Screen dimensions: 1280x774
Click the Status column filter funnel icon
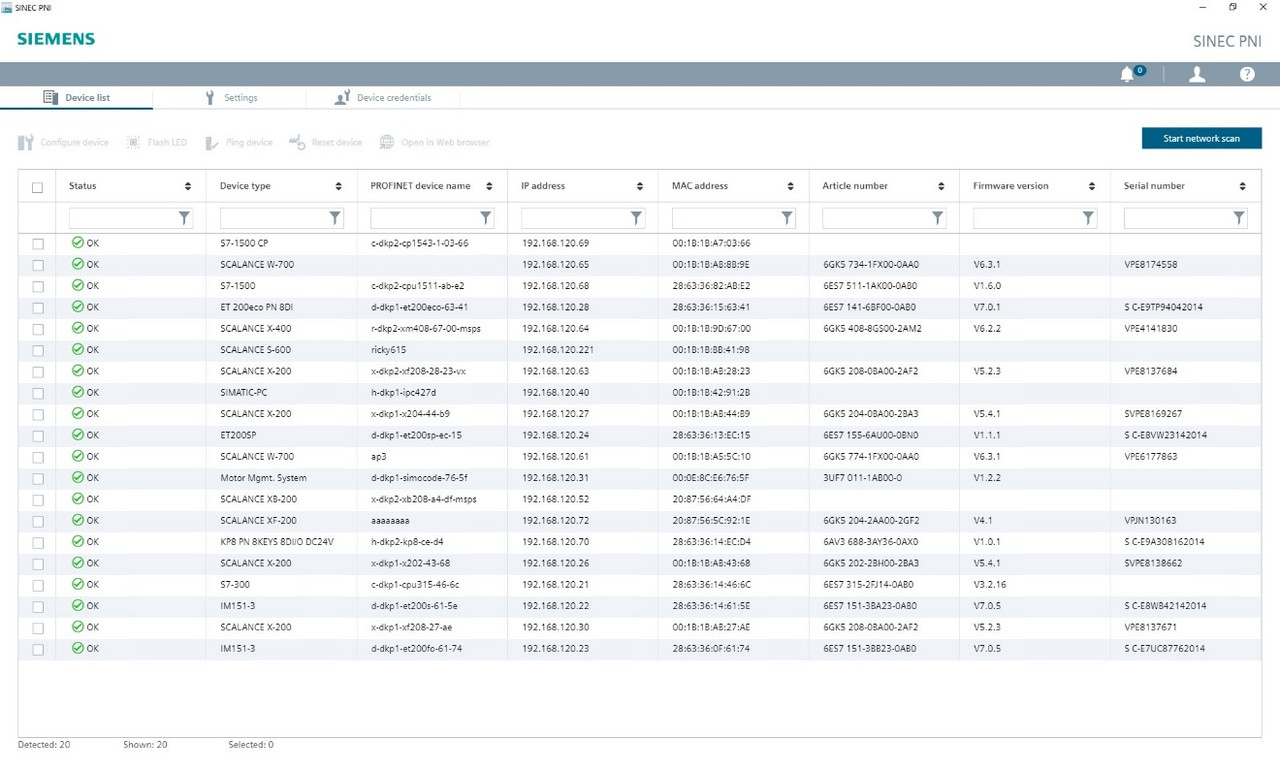point(184,218)
